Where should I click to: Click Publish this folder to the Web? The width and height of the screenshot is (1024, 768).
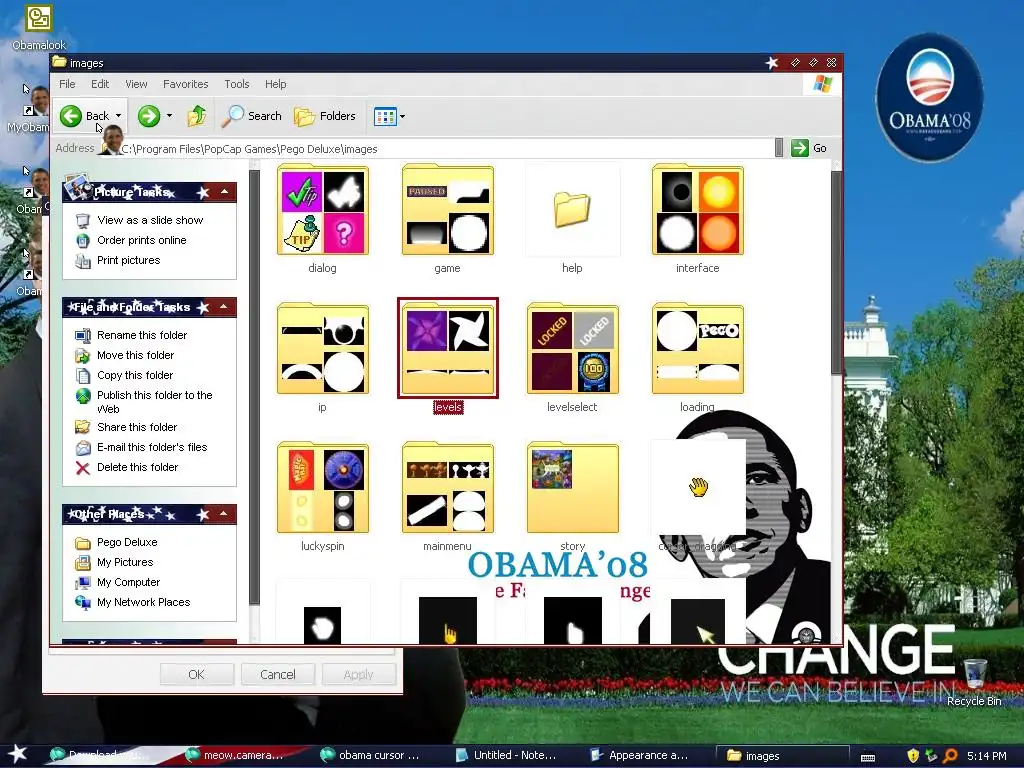[155, 402]
